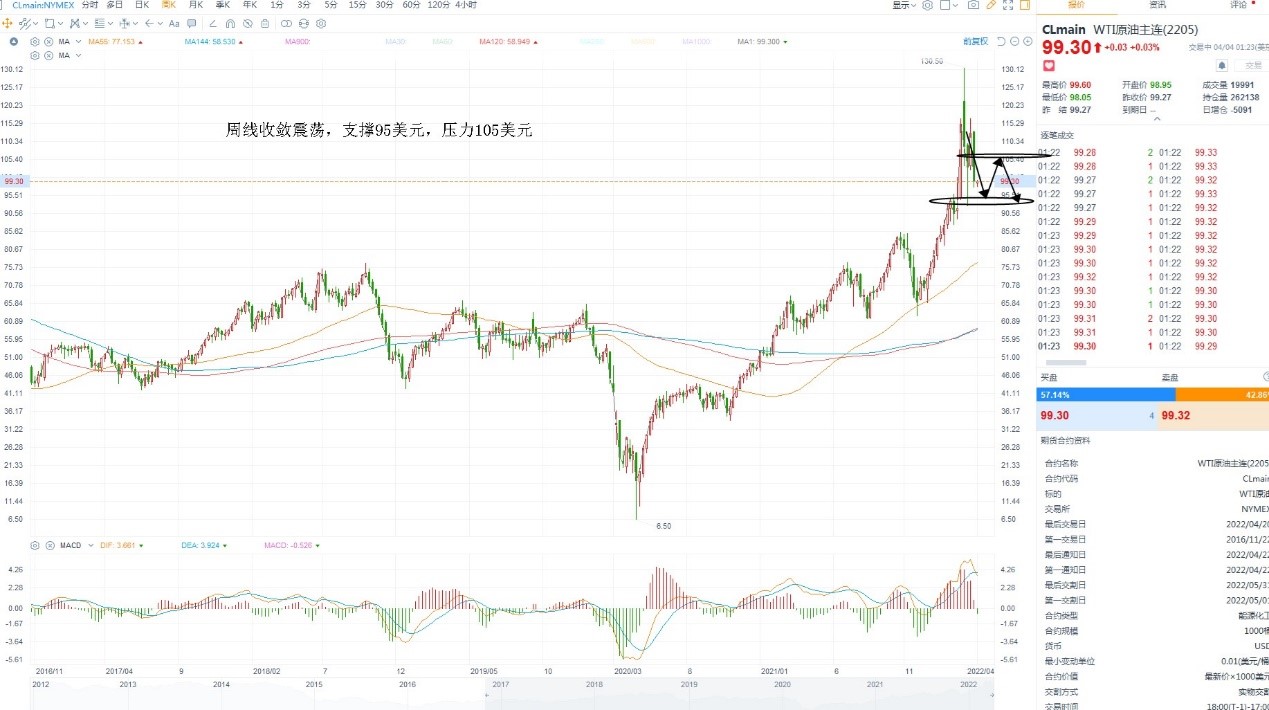Viewport: 1269px width, 710px height.
Task: Collapse quote details with up chevron
Action: pyautogui.click(x=1158, y=118)
